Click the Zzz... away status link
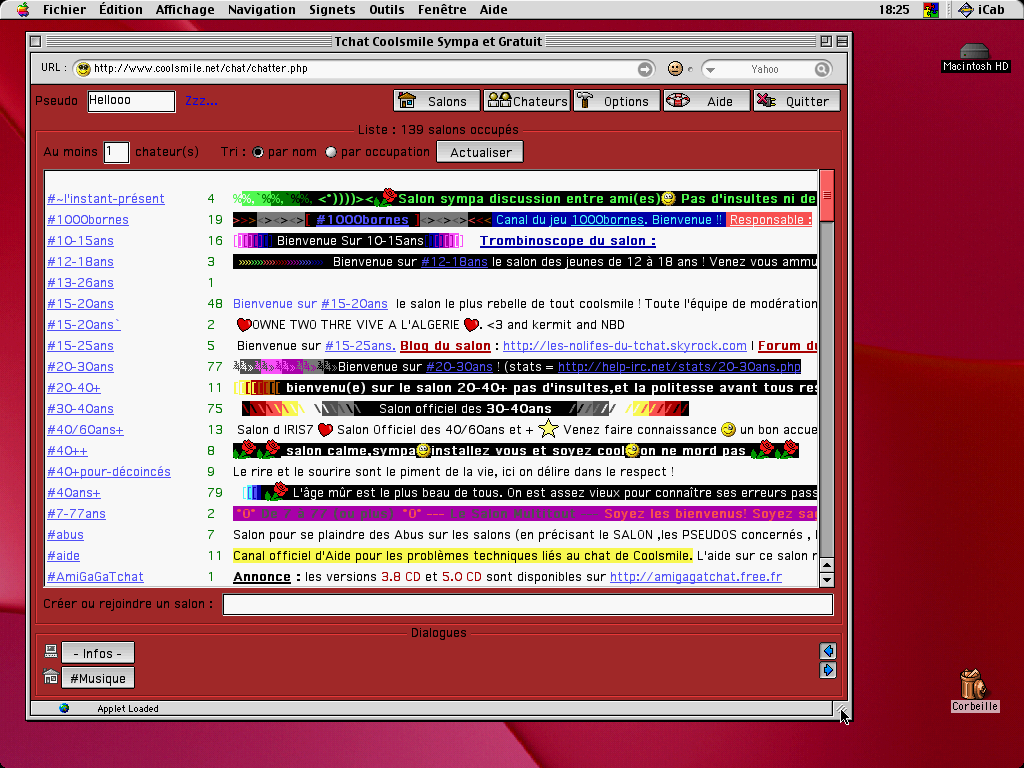This screenshot has width=1024, height=768. (x=201, y=101)
